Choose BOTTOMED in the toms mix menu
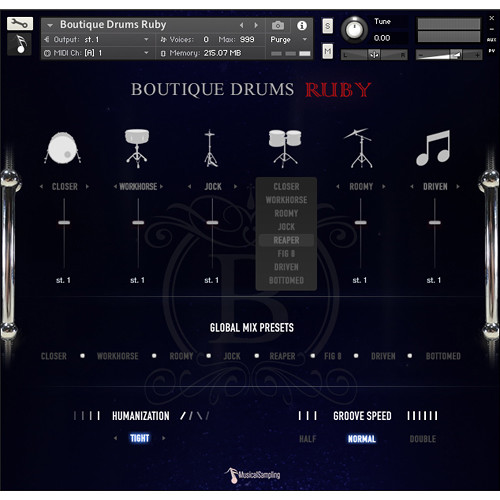 [x=286, y=281]
